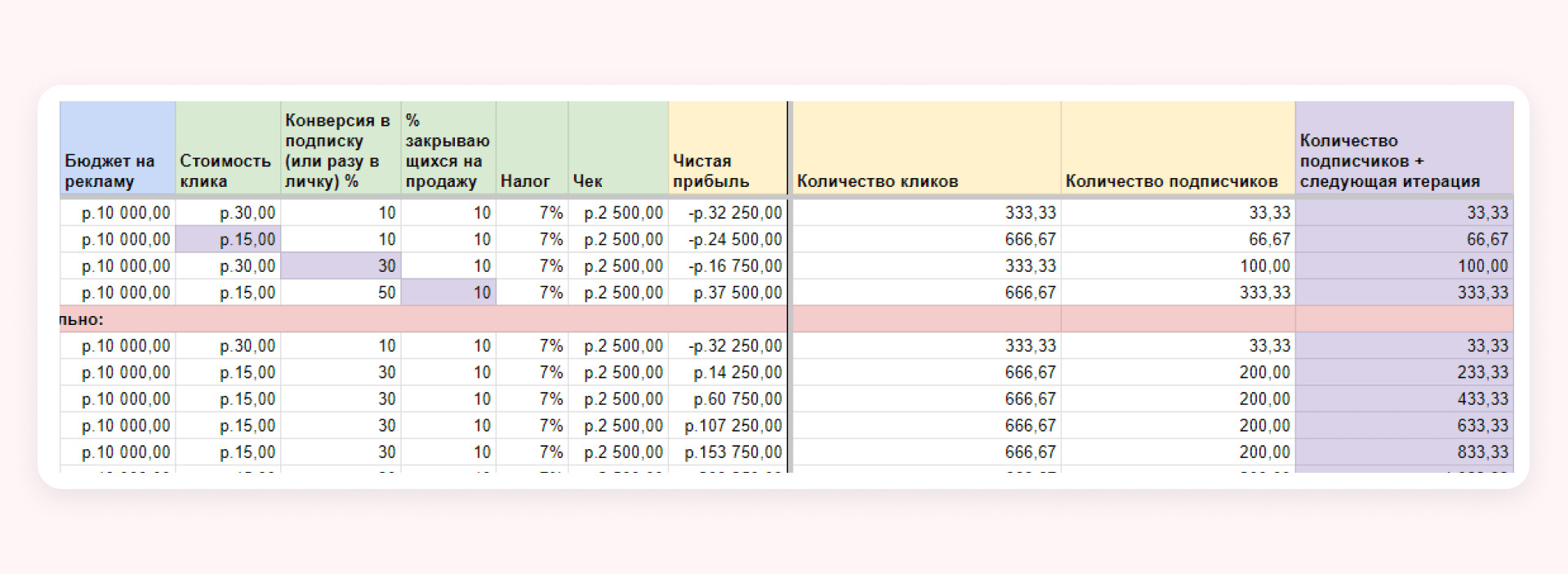Select the conversion cell with value 50

pyautogui.click(x=341, y=292)
